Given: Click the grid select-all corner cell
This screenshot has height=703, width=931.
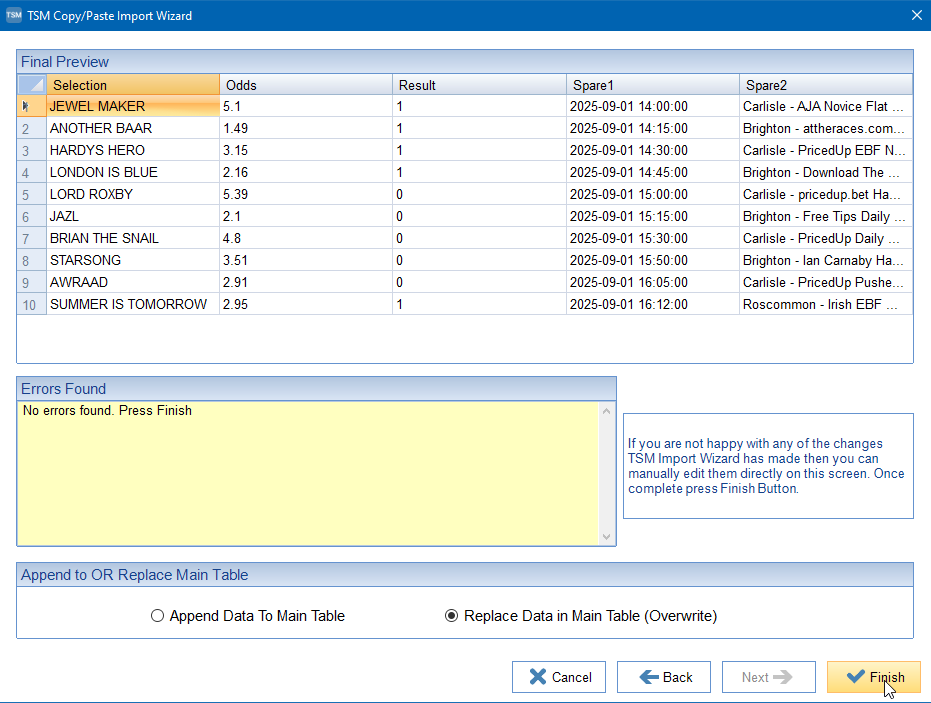Looking at the screenshot, I should click(31, 85).
